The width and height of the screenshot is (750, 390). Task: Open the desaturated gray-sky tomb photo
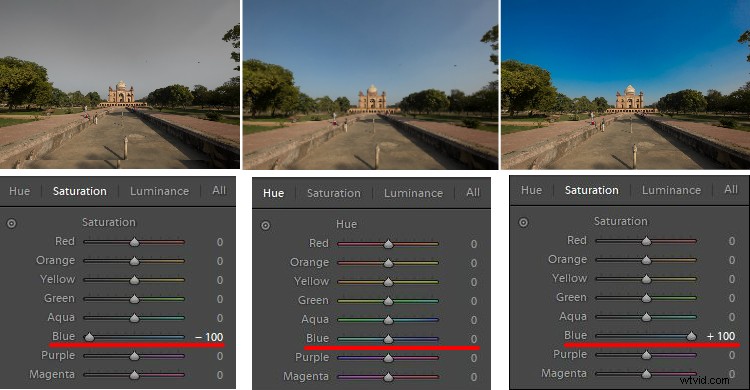point(120,84)
